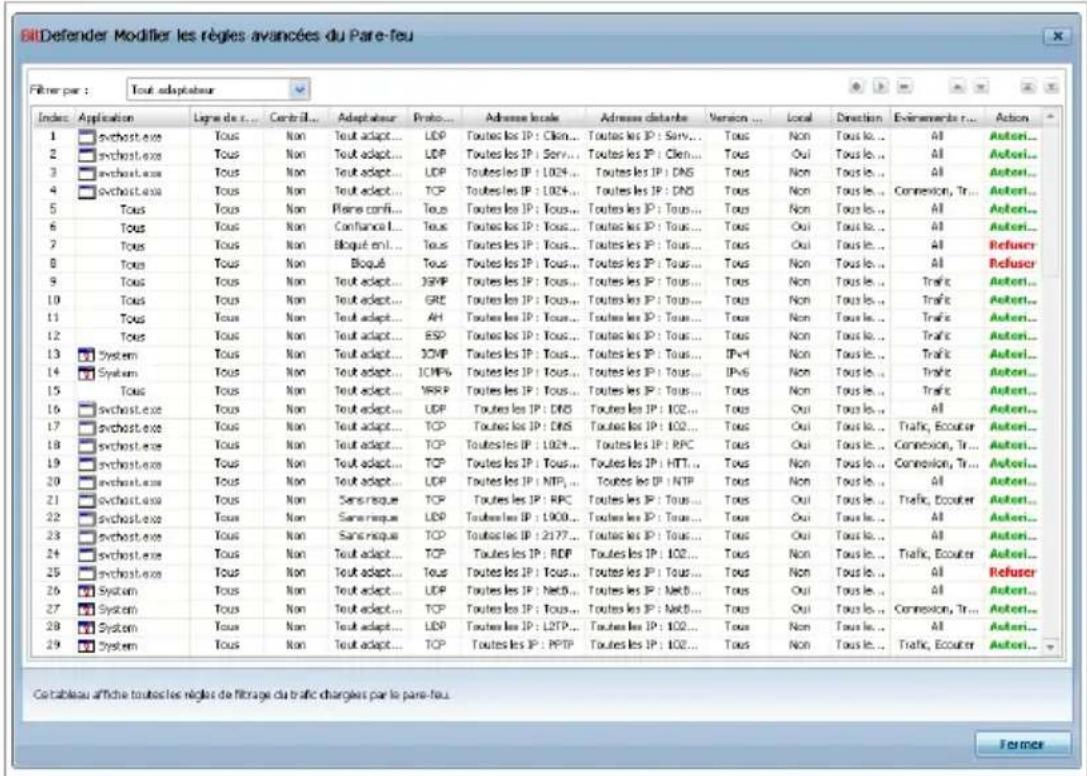Sort by the Local column header

(x=800, y=118)
